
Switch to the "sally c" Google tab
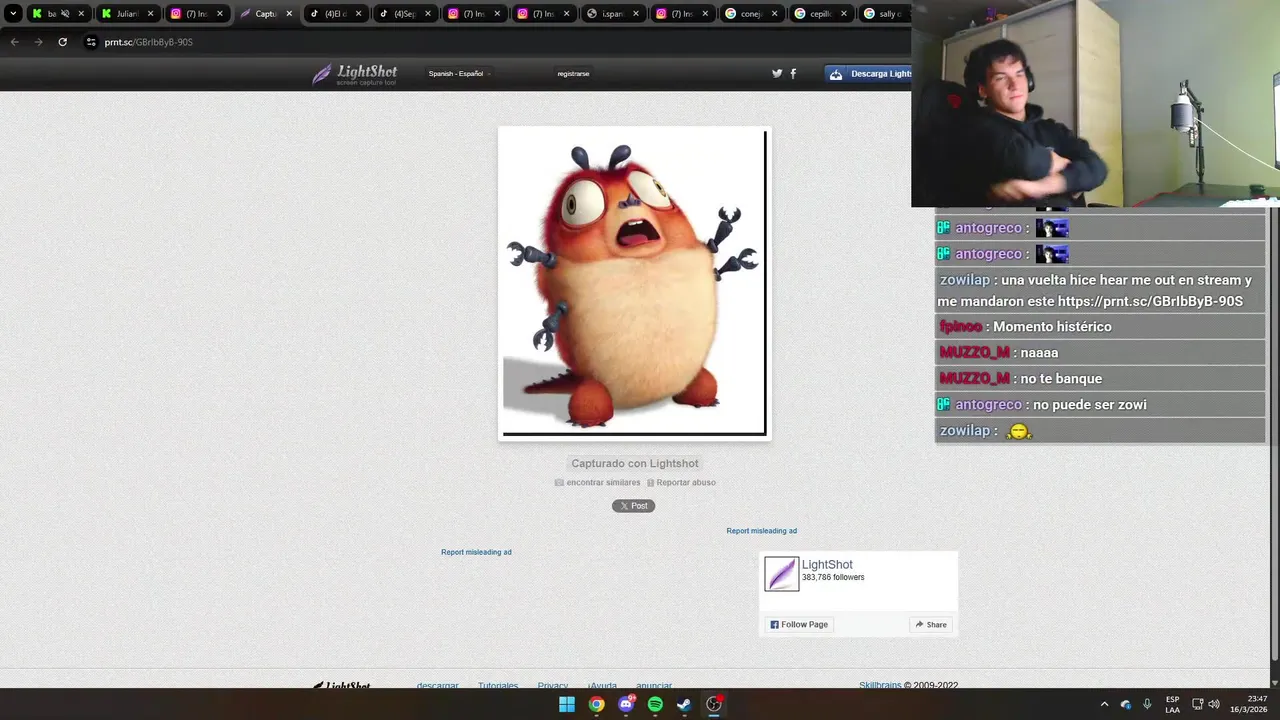click(883, 14)
